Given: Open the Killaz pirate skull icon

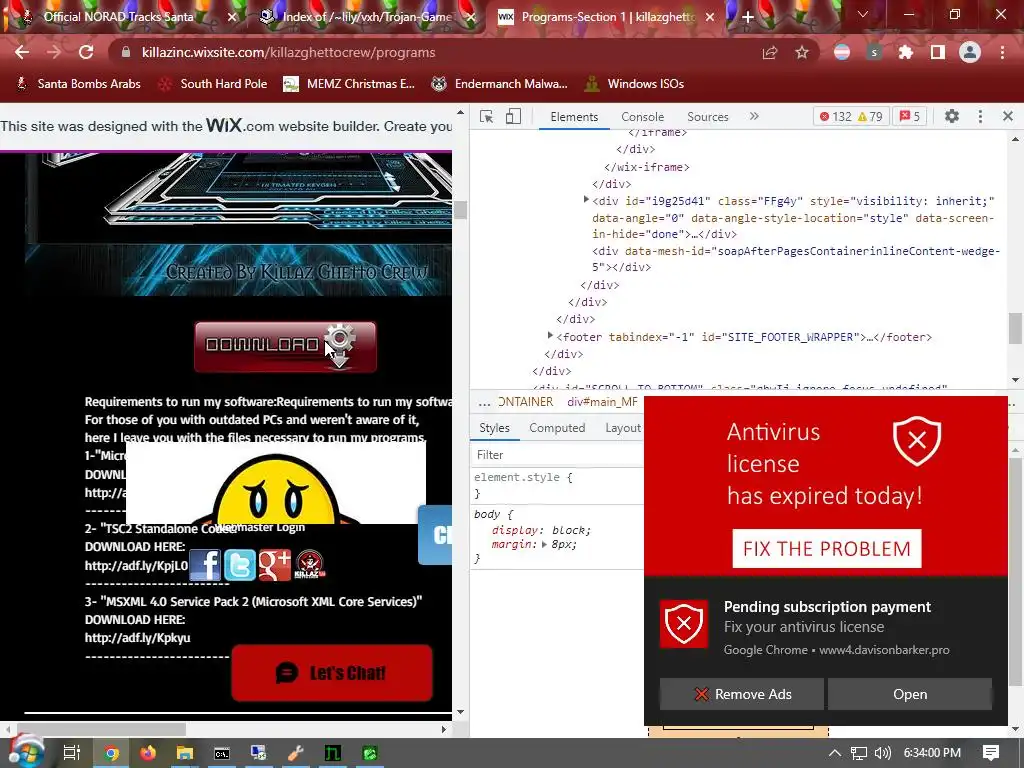Looking at the screenshot, I should pyautogui.click(x=309, y=565).
